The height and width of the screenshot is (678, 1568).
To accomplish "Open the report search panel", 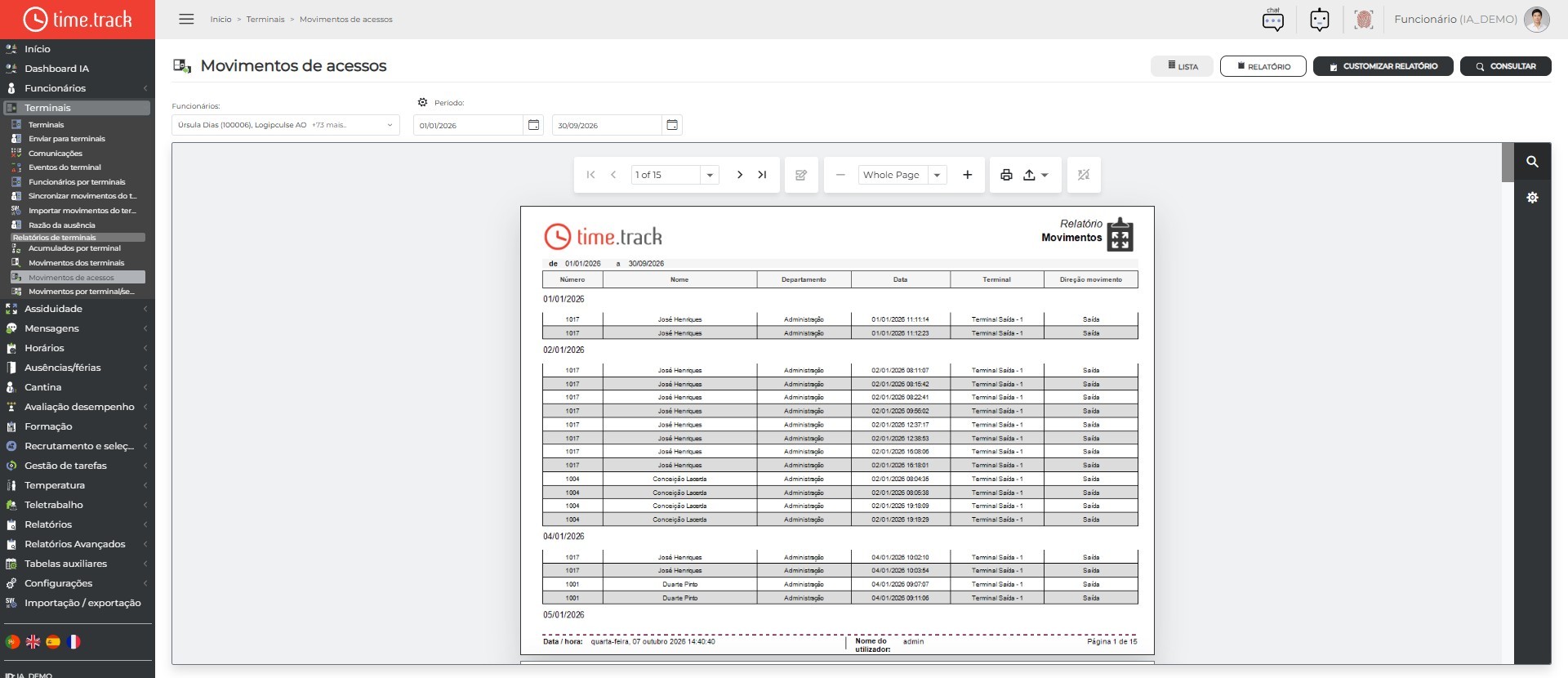I will pos(1532,162).
